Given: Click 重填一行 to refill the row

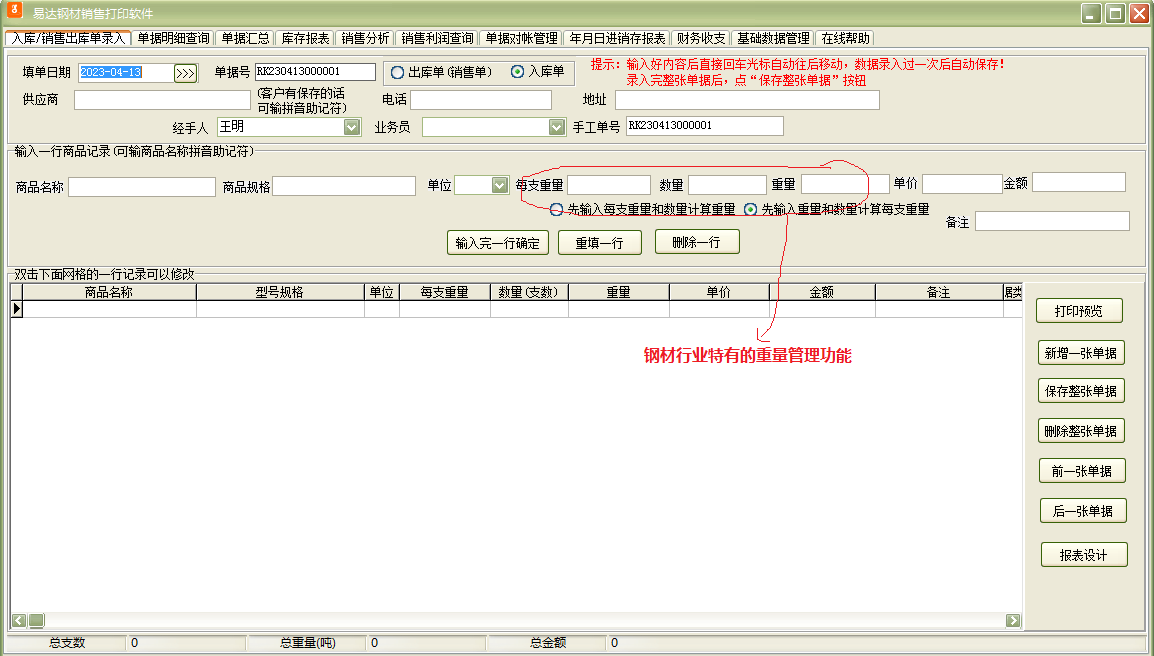Looking at the screenshot, I should [x=599, y=241].
